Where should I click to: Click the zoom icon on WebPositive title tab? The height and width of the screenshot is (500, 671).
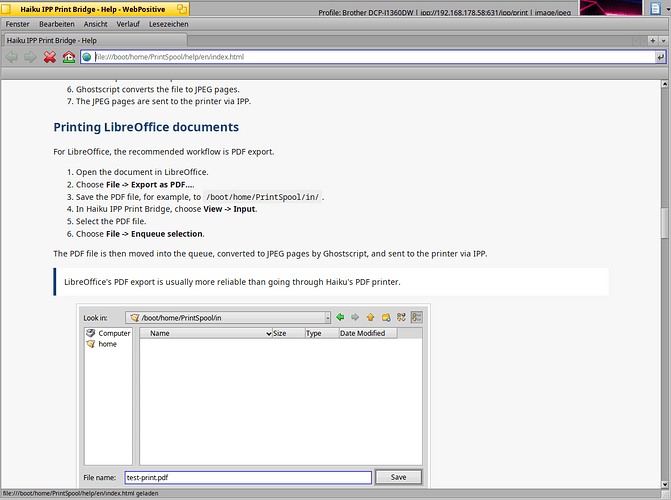[x=182, y=9]
